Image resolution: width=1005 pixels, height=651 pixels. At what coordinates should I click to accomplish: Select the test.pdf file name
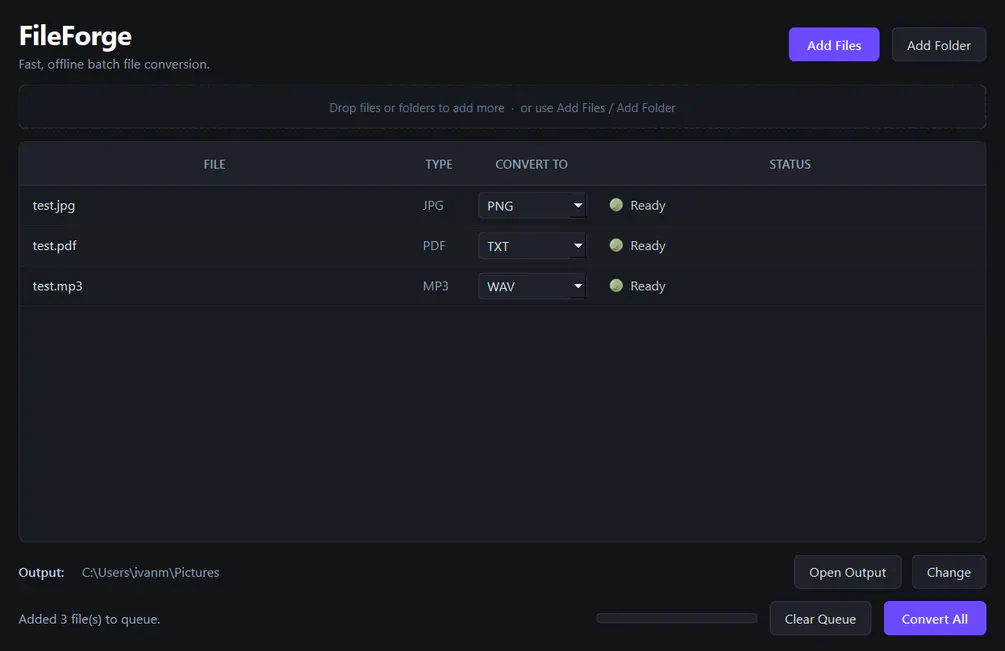[x=54, y=246]
